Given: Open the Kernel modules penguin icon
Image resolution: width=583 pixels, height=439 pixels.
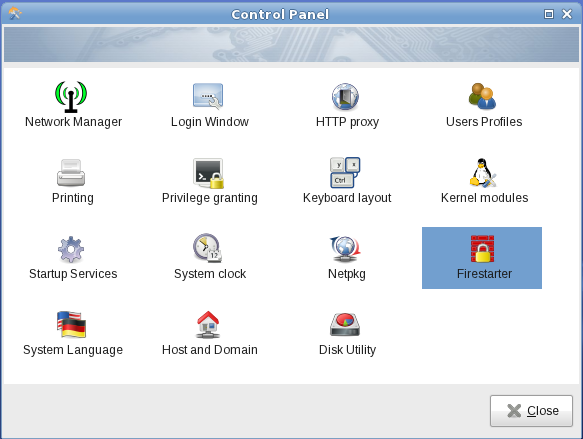Looking at the screenshot, I should tap(483, 172).
